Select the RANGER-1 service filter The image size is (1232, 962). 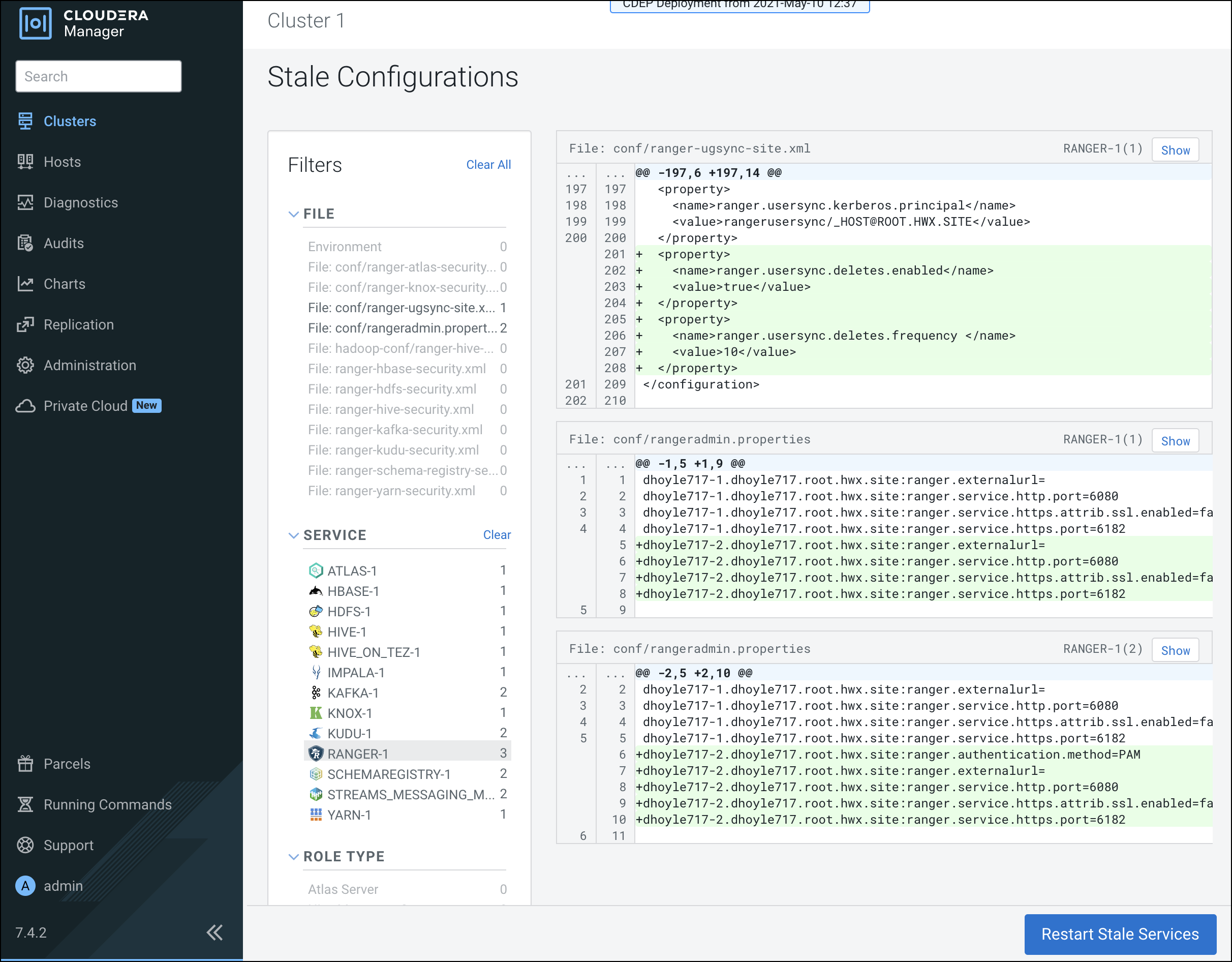tap(358, 754)
